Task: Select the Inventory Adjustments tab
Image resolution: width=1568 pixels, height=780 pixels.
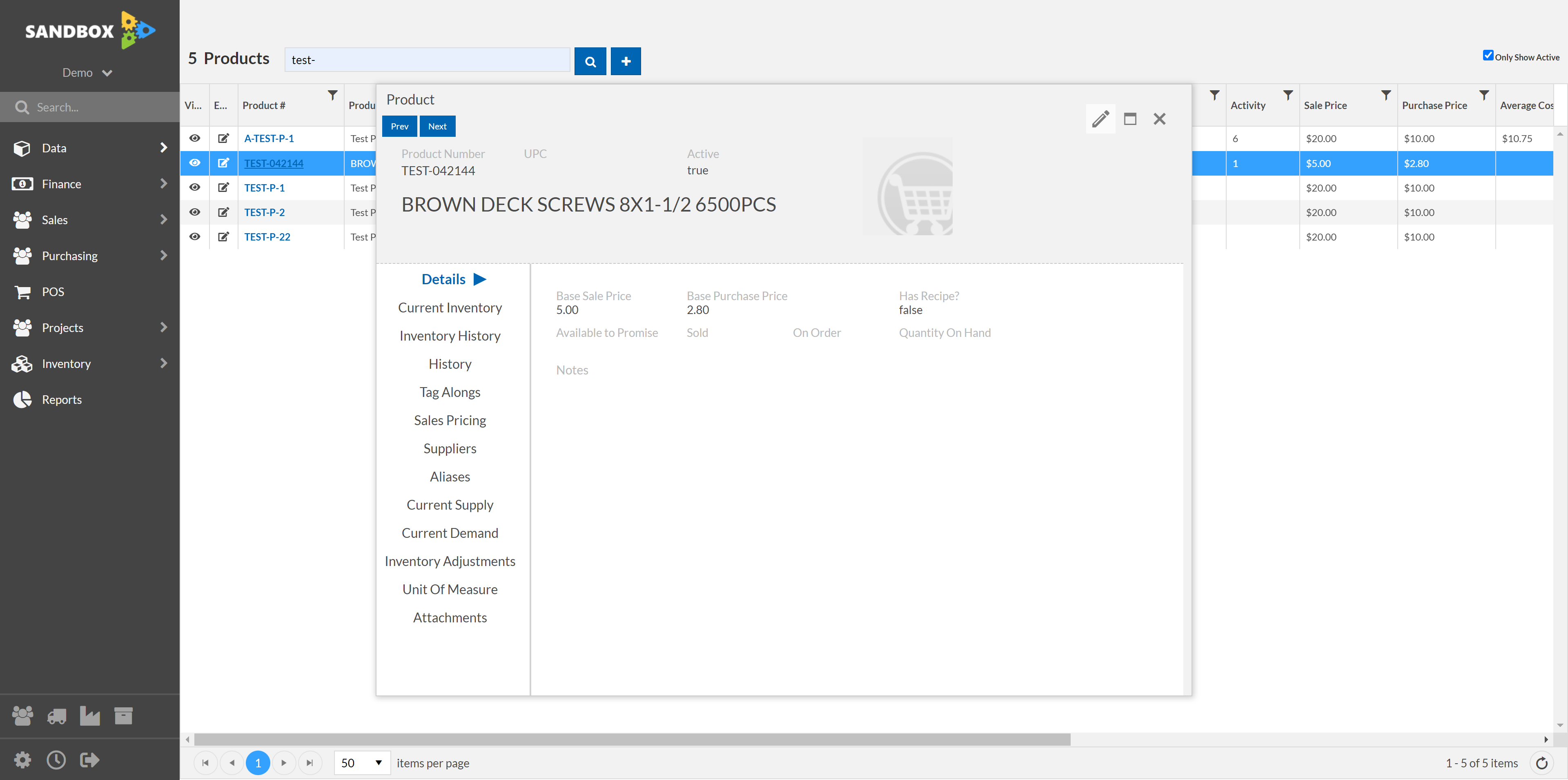Action: coord(450,561)
